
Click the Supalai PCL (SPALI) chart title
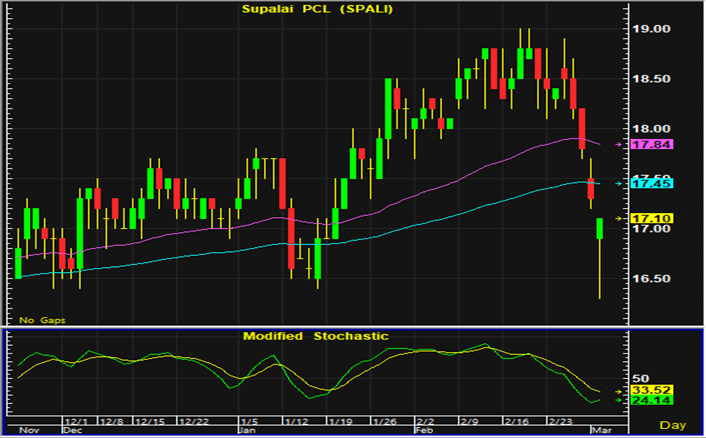pyautogui.click(x=315, y=10)
